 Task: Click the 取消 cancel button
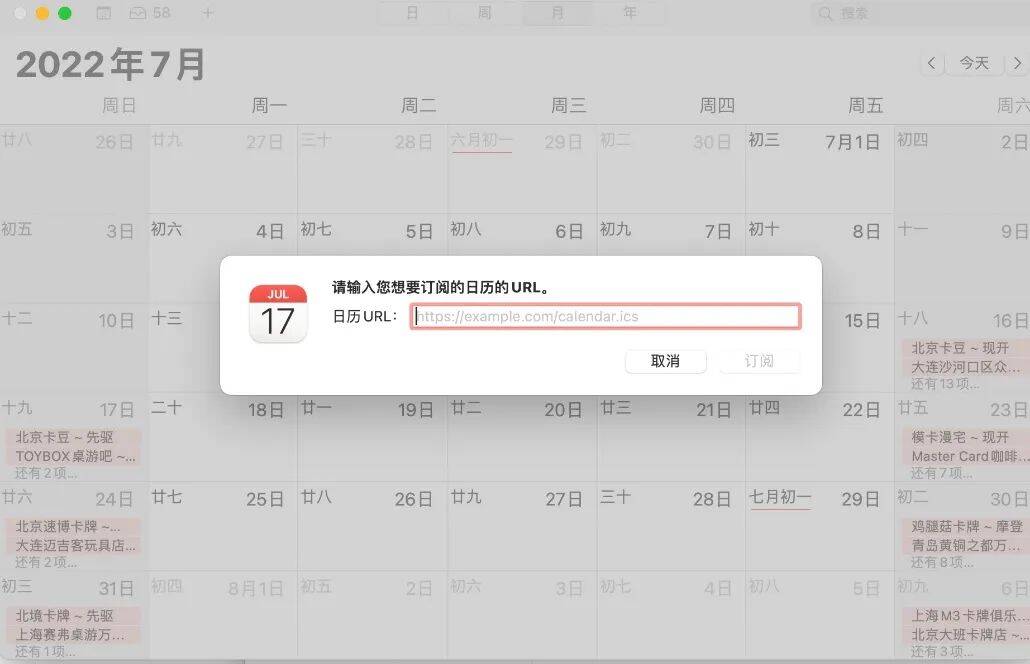pos(665,361)
